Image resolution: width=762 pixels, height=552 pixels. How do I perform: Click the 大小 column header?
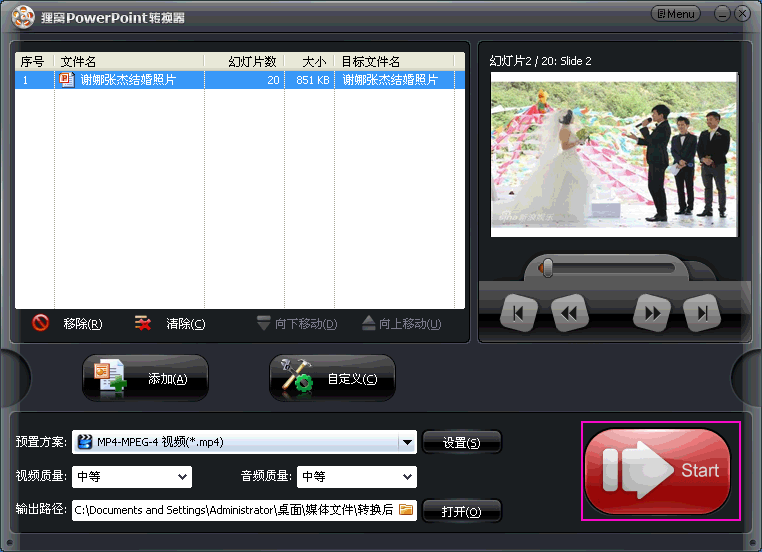point(309,62)
